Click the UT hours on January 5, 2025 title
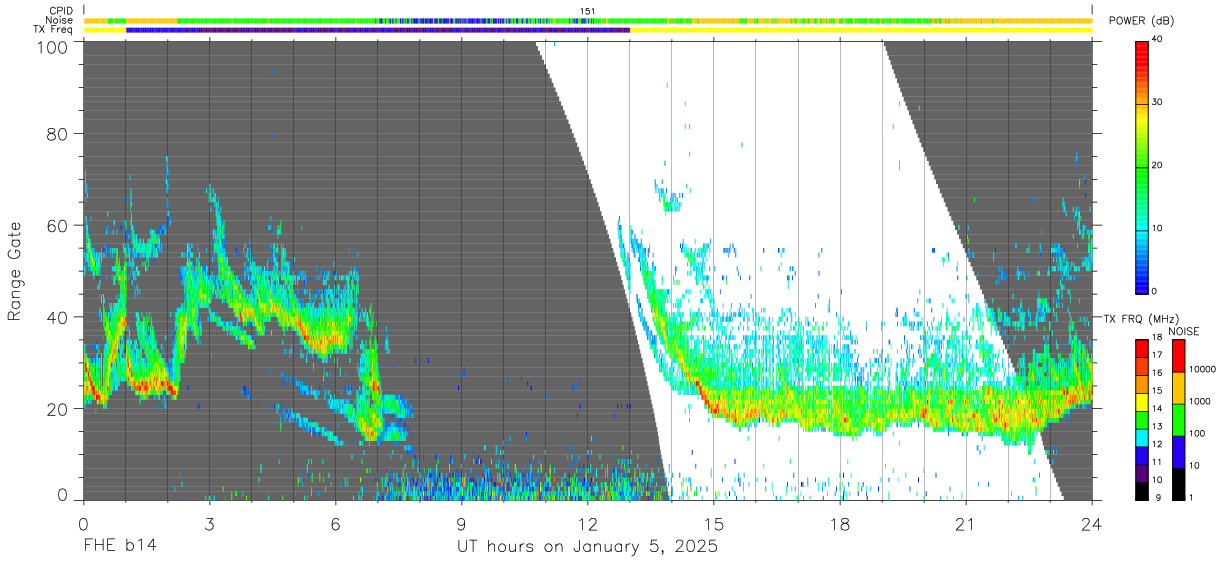This screenshot has width=1228, height=567. [587, 548]
